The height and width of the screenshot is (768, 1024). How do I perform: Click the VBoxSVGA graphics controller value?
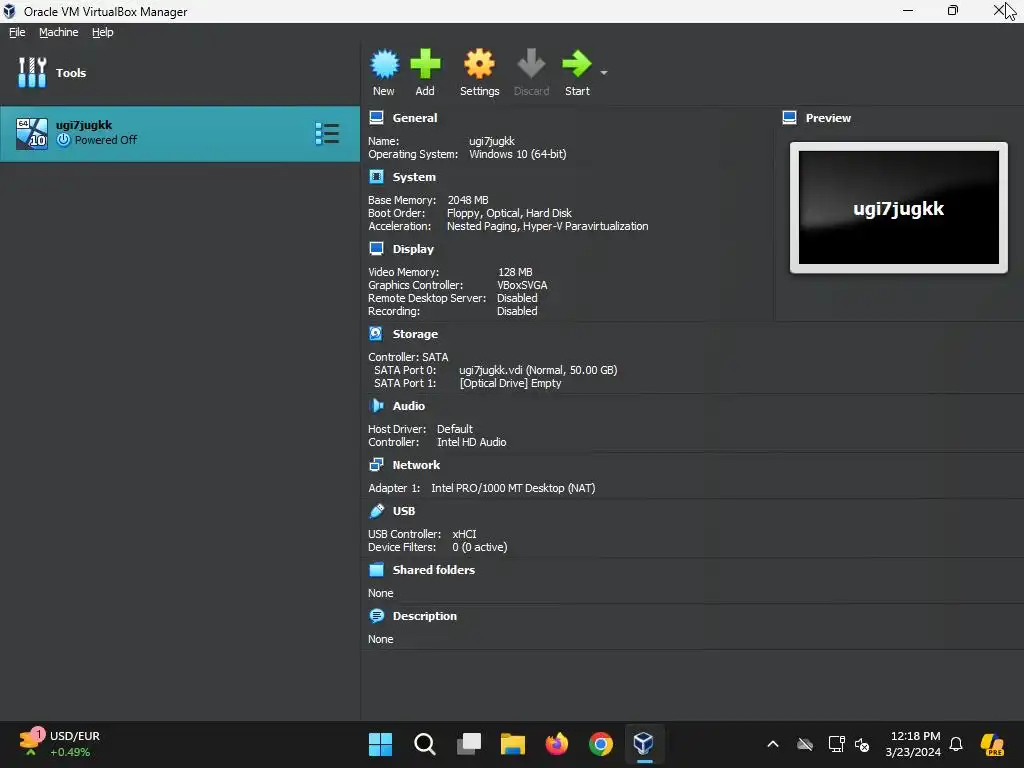522,285
